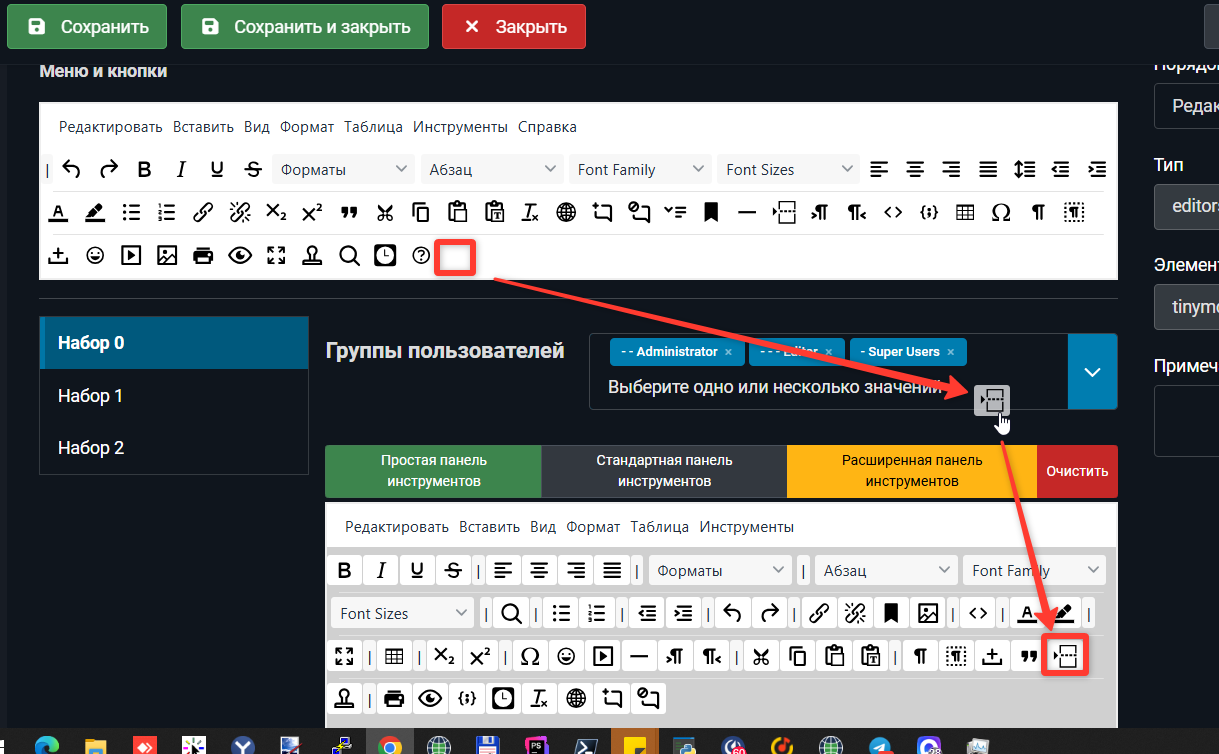Click the source code <> icon in the Набор 0 toolbar
The height and width of the screenshot is (754, 1219).
[x=979, y=613]
